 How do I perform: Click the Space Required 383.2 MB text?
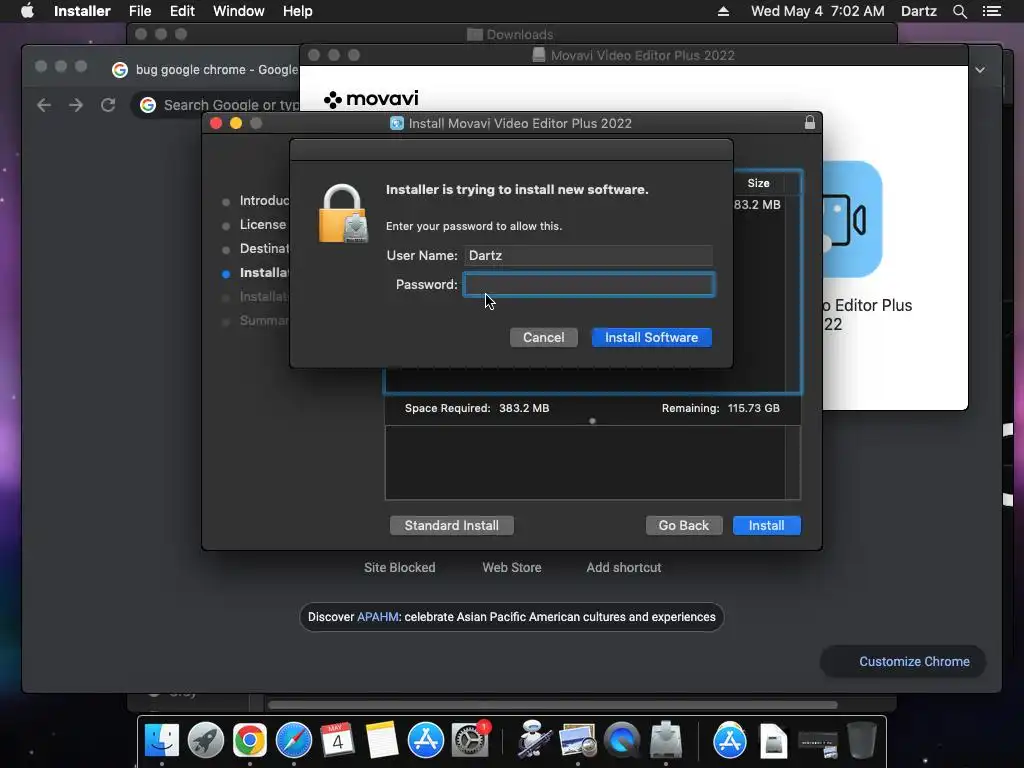[477, 408]
